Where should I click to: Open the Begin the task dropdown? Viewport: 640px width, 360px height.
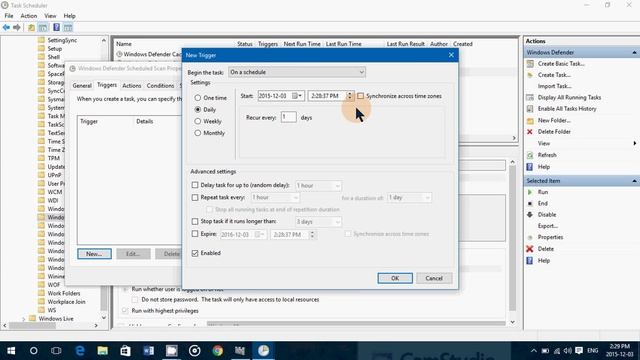coord(297,72)
